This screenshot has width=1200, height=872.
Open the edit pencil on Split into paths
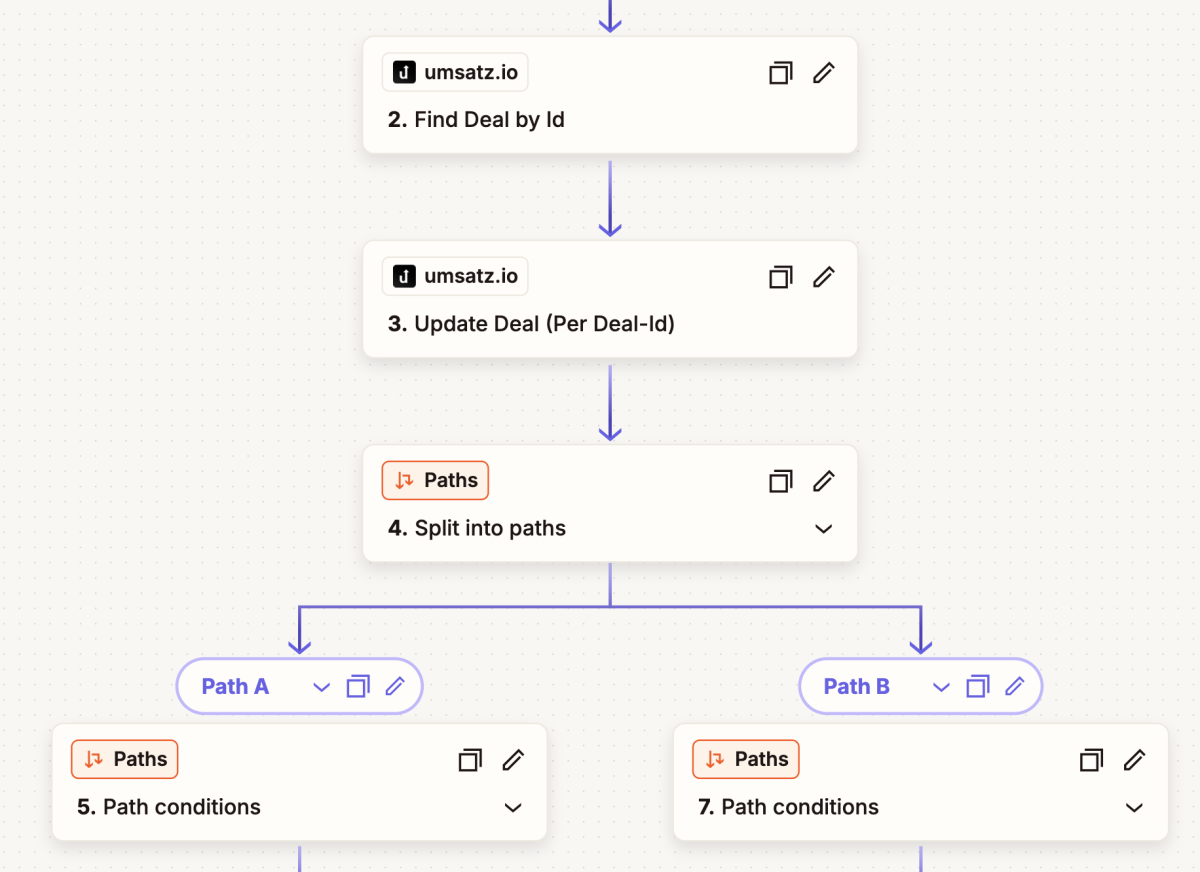click(x=823, y=481)
